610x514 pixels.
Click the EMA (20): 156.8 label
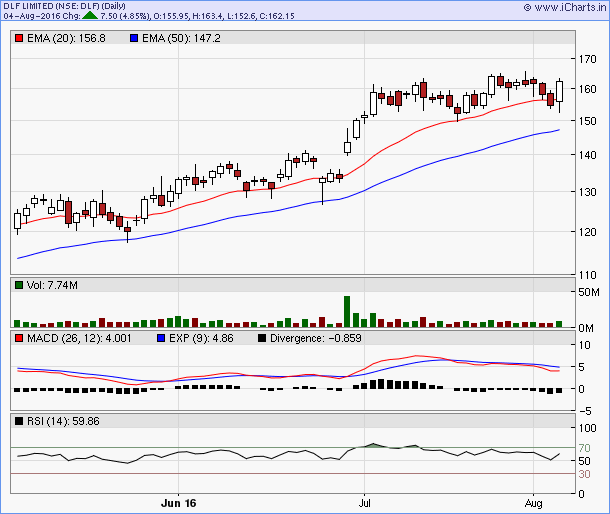click(66, 38)
